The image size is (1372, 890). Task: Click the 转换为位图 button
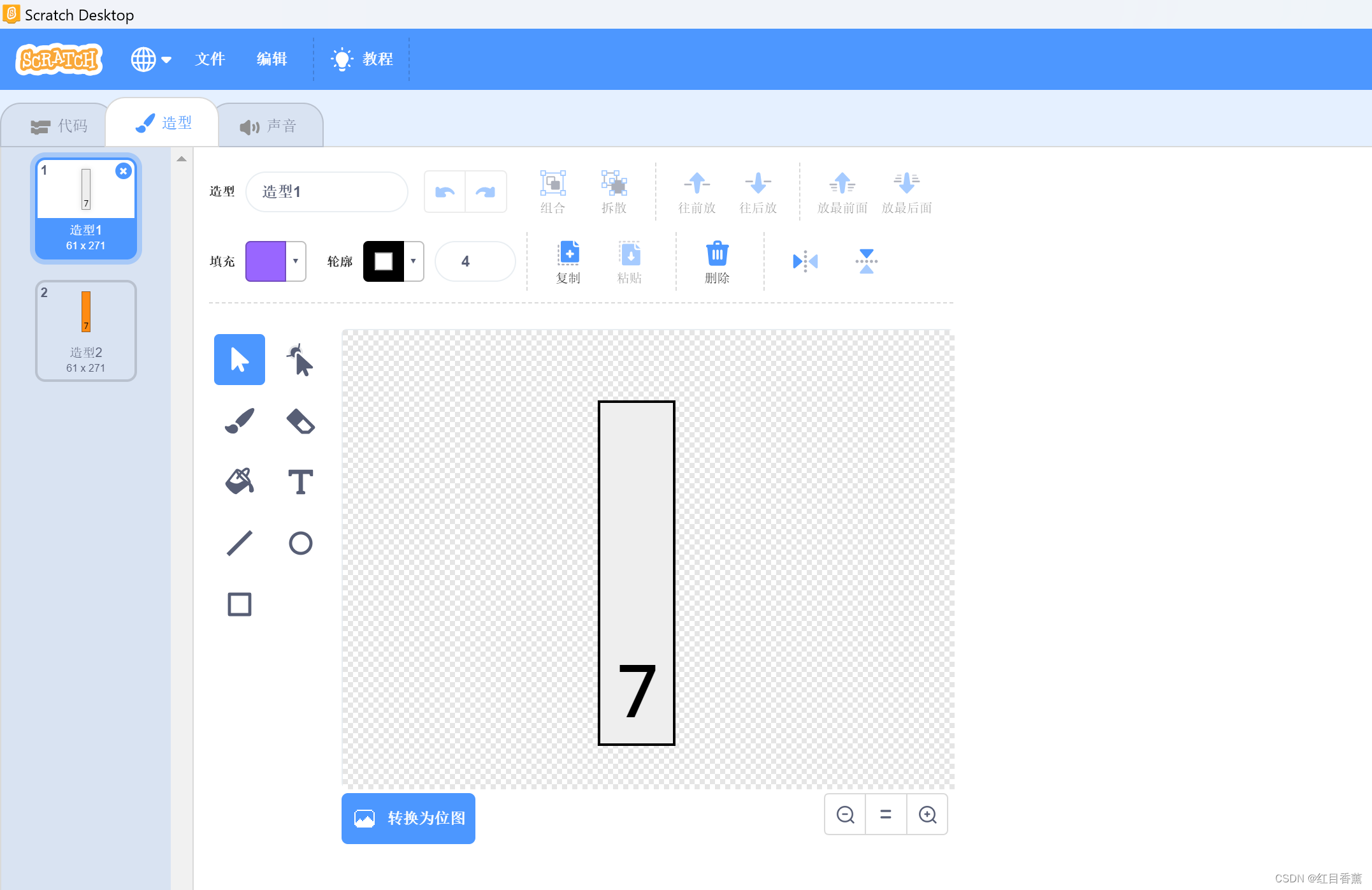coord(408,818)
